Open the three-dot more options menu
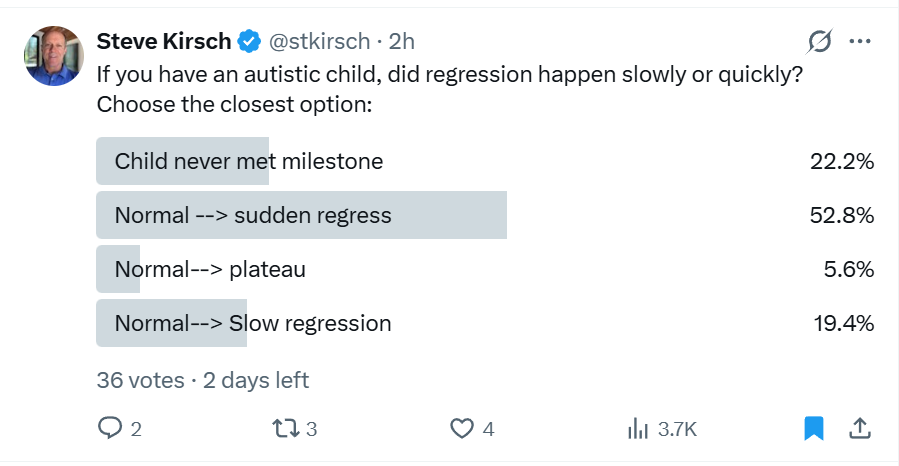Viewport: 899px width, 466px height. 860,41
